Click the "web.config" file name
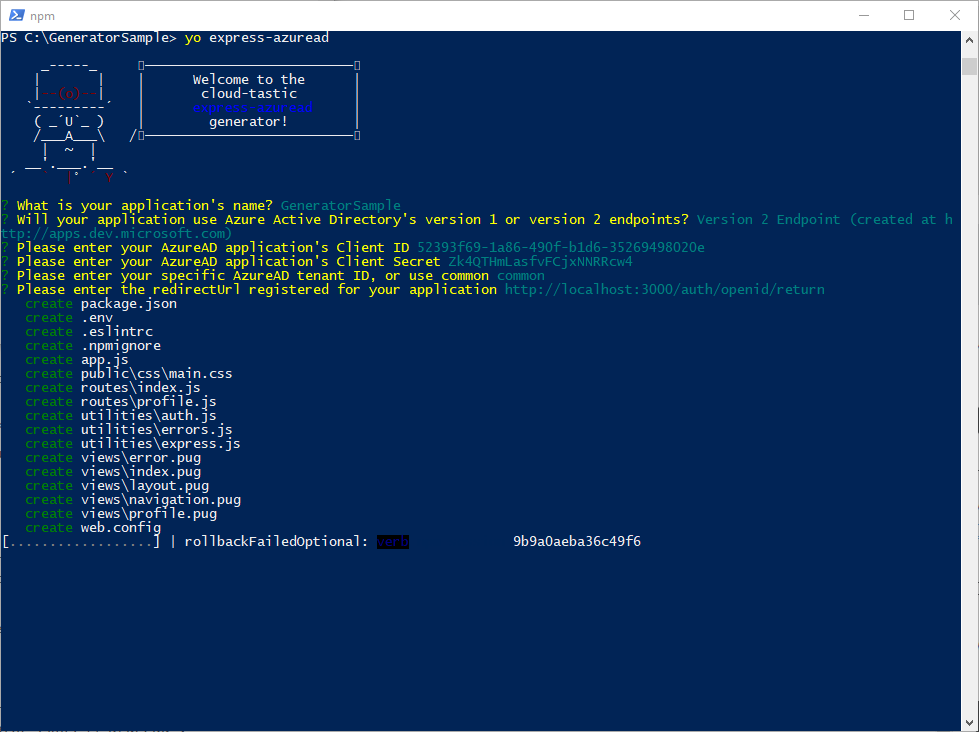This screenshot has width=979, height=732. click(121, 528)
